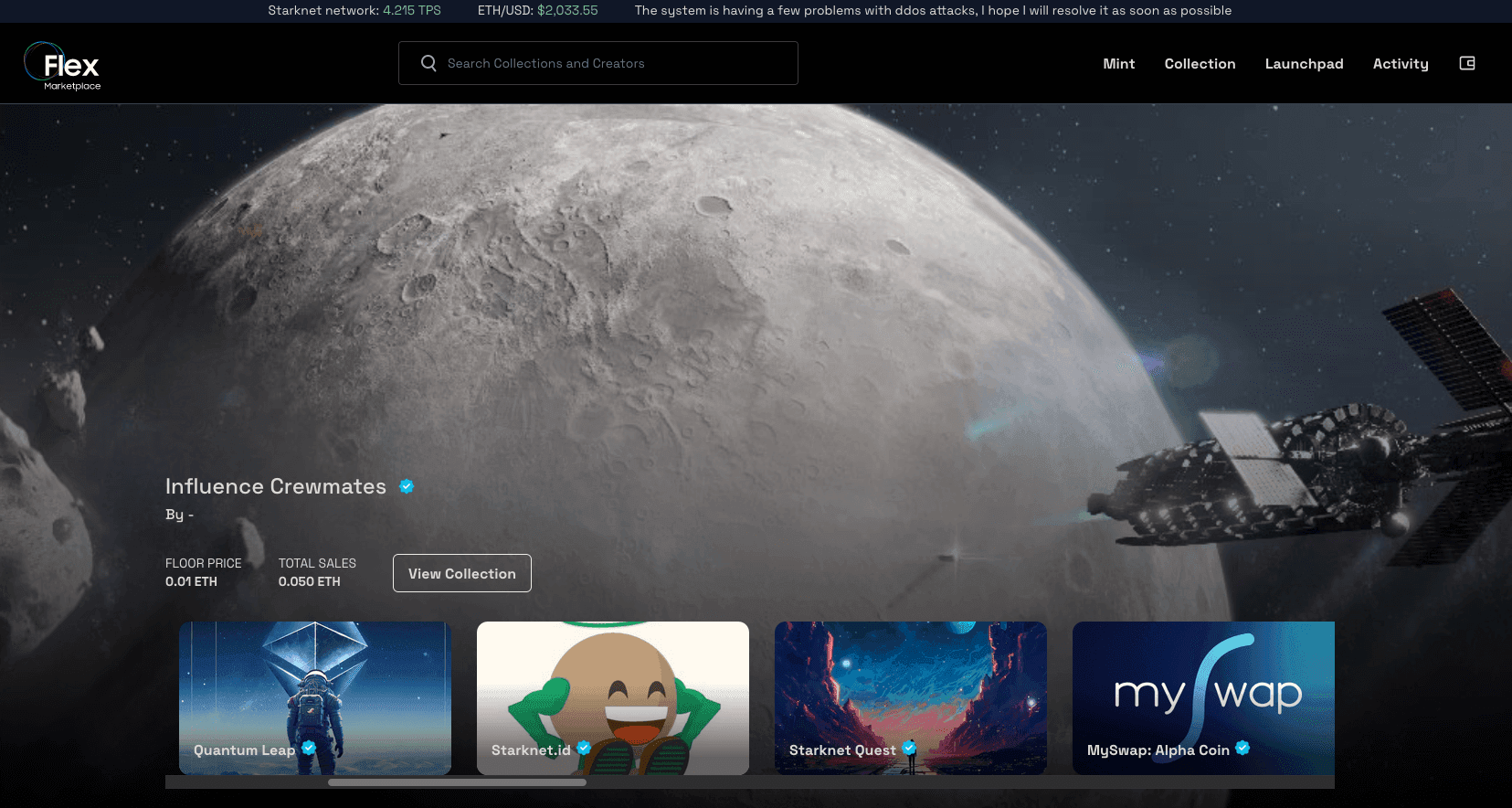Image resolution: width=1512 pixels, height=808 pixels.
Task: Go to the Launchpad page
Action: point(1304,63)
